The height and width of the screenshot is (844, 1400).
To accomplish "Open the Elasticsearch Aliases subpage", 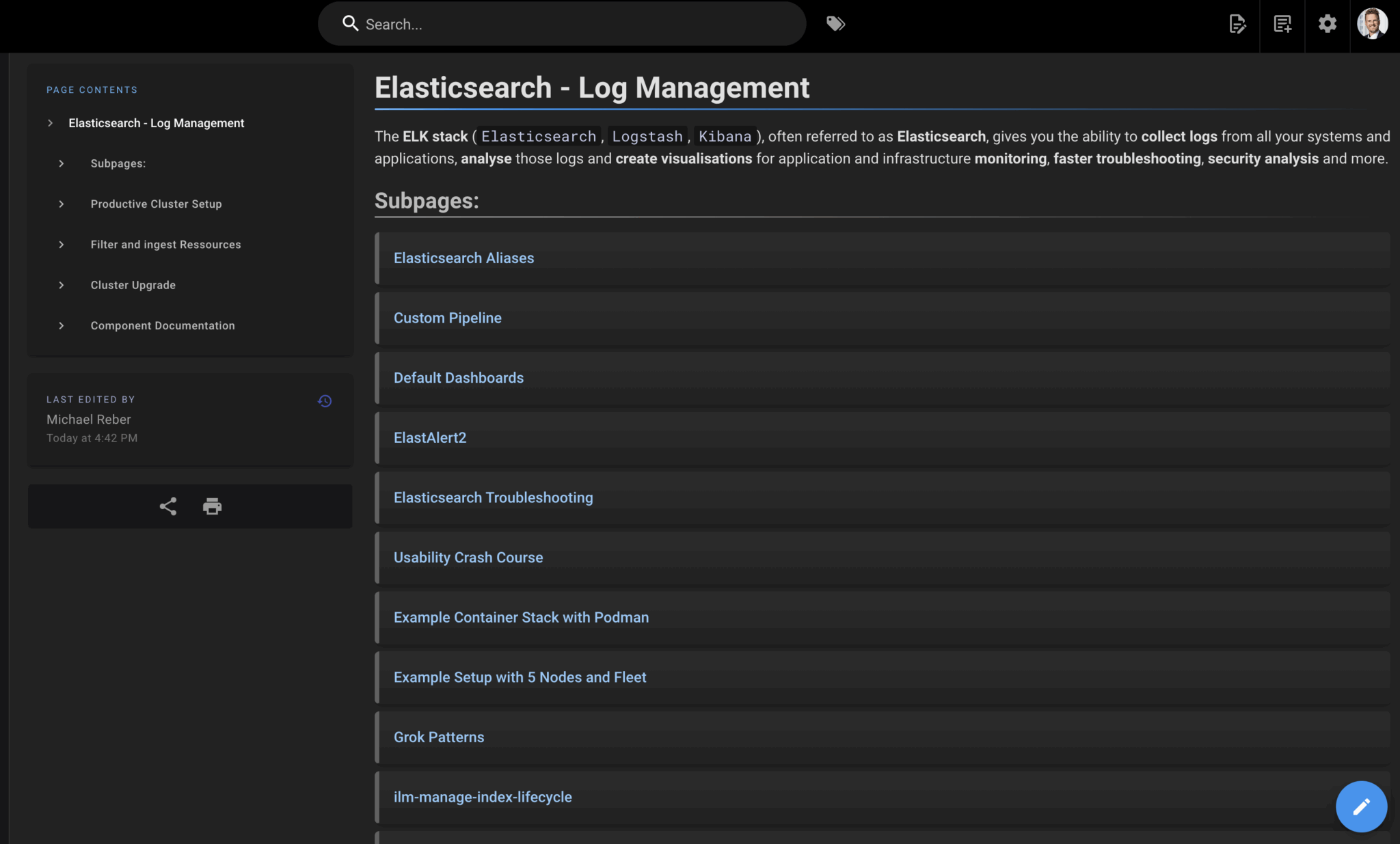I will tap(463, 258).
